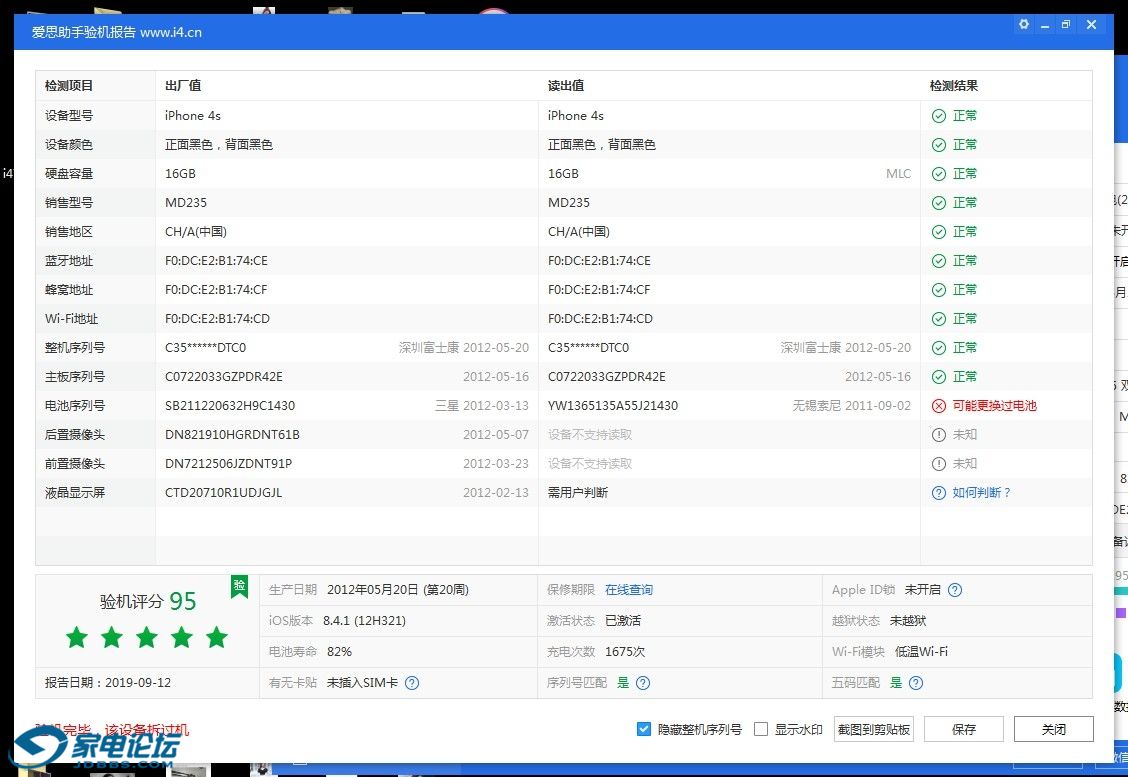
Task: Open 在线查询 warranty link
Action: 628,590
